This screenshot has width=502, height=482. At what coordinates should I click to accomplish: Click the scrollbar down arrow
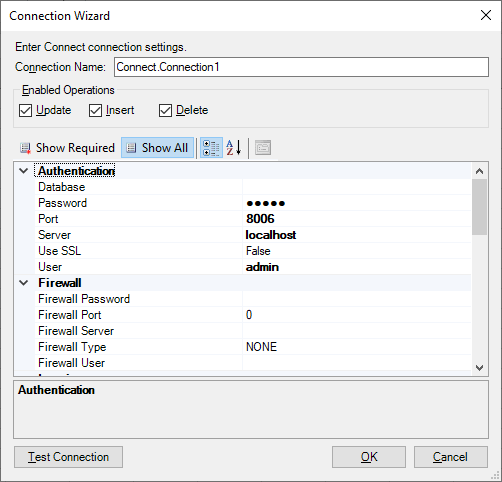click(480, 368)
